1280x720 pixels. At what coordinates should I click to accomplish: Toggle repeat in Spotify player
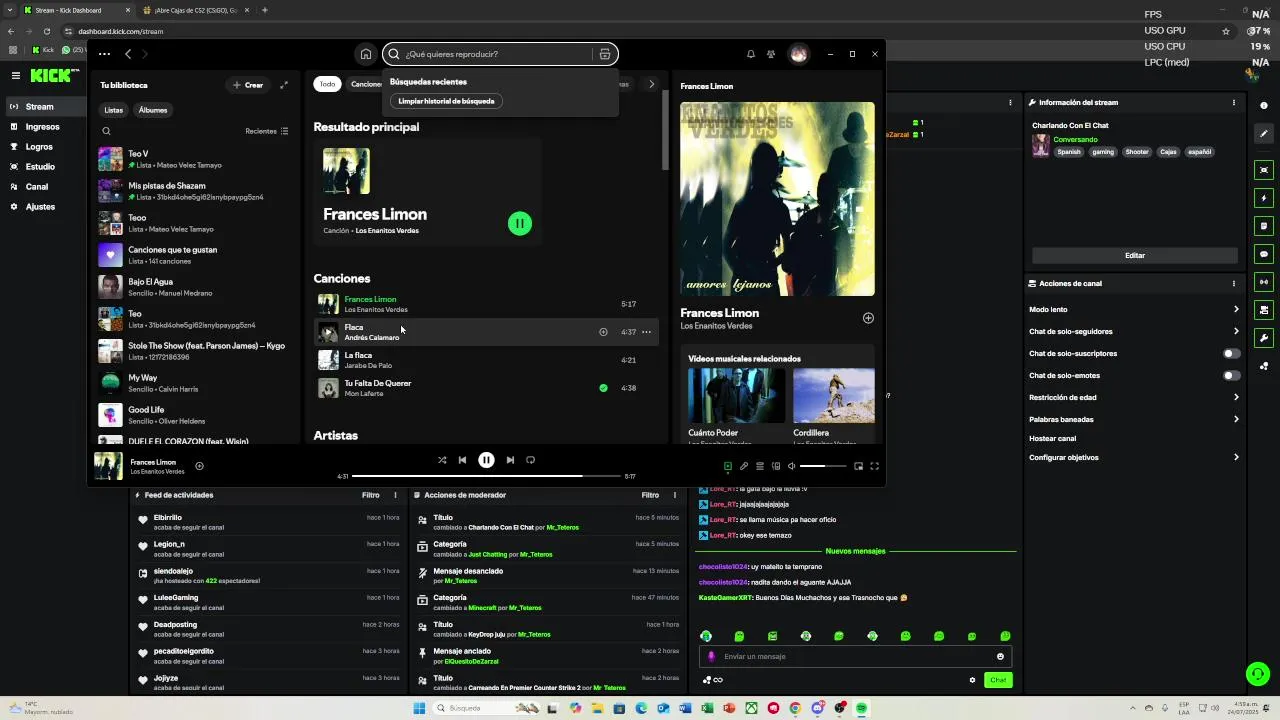(531, 460)
